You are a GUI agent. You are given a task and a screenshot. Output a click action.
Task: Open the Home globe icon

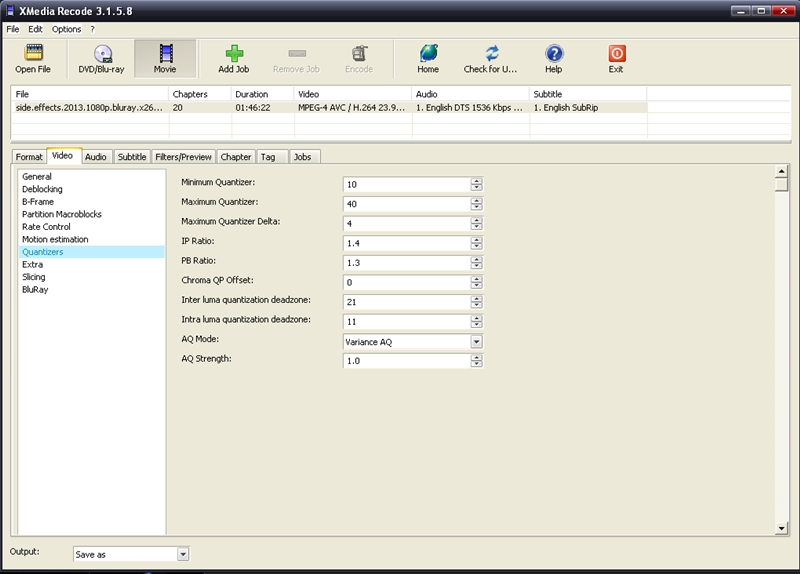(x=429, y=53)
